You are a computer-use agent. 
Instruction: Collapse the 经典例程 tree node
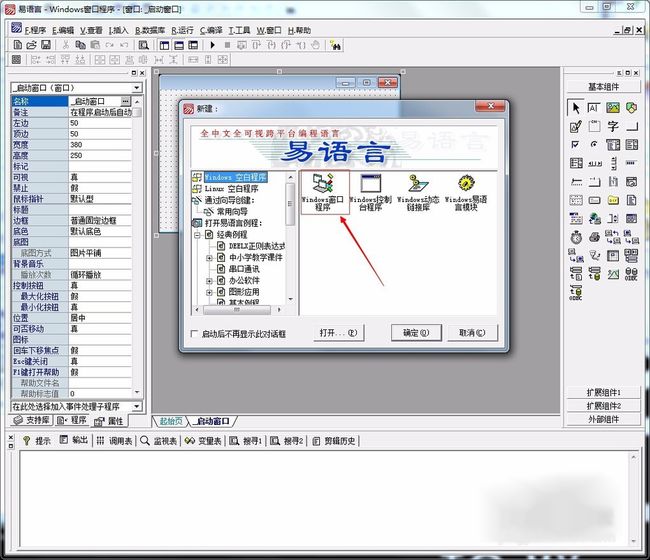tap(198, 235)
